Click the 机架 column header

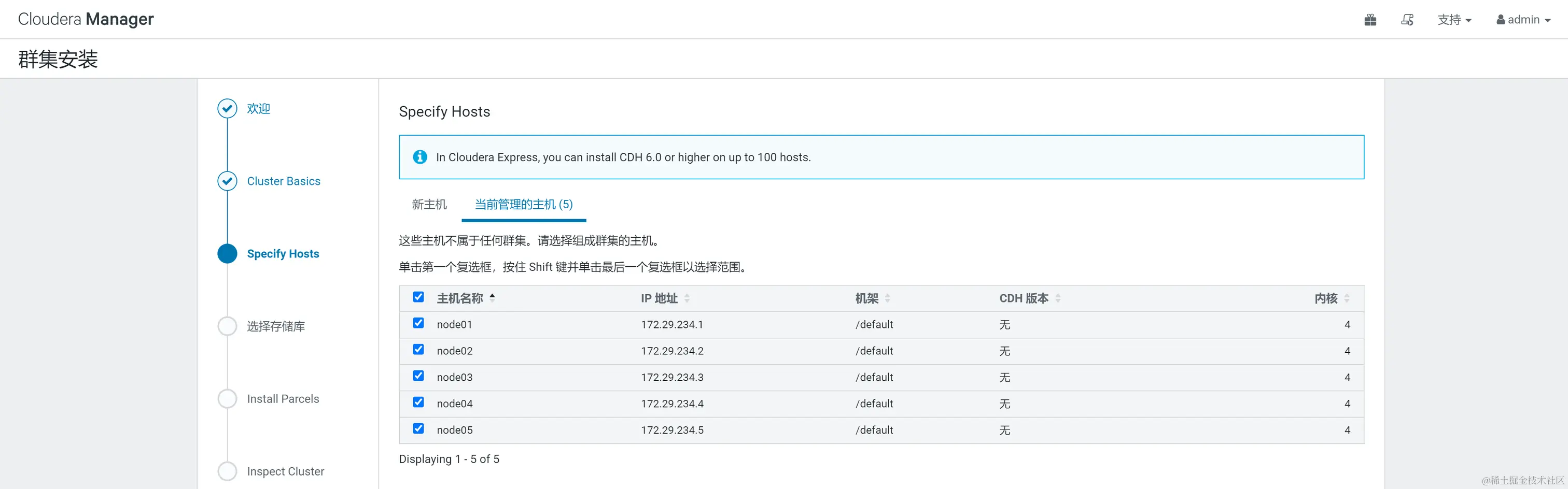(867, 298)
